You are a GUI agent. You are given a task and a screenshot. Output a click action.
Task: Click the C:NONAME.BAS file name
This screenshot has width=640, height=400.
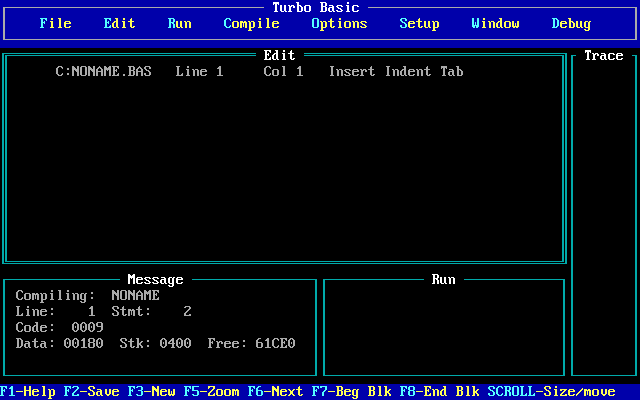[104, 71]
